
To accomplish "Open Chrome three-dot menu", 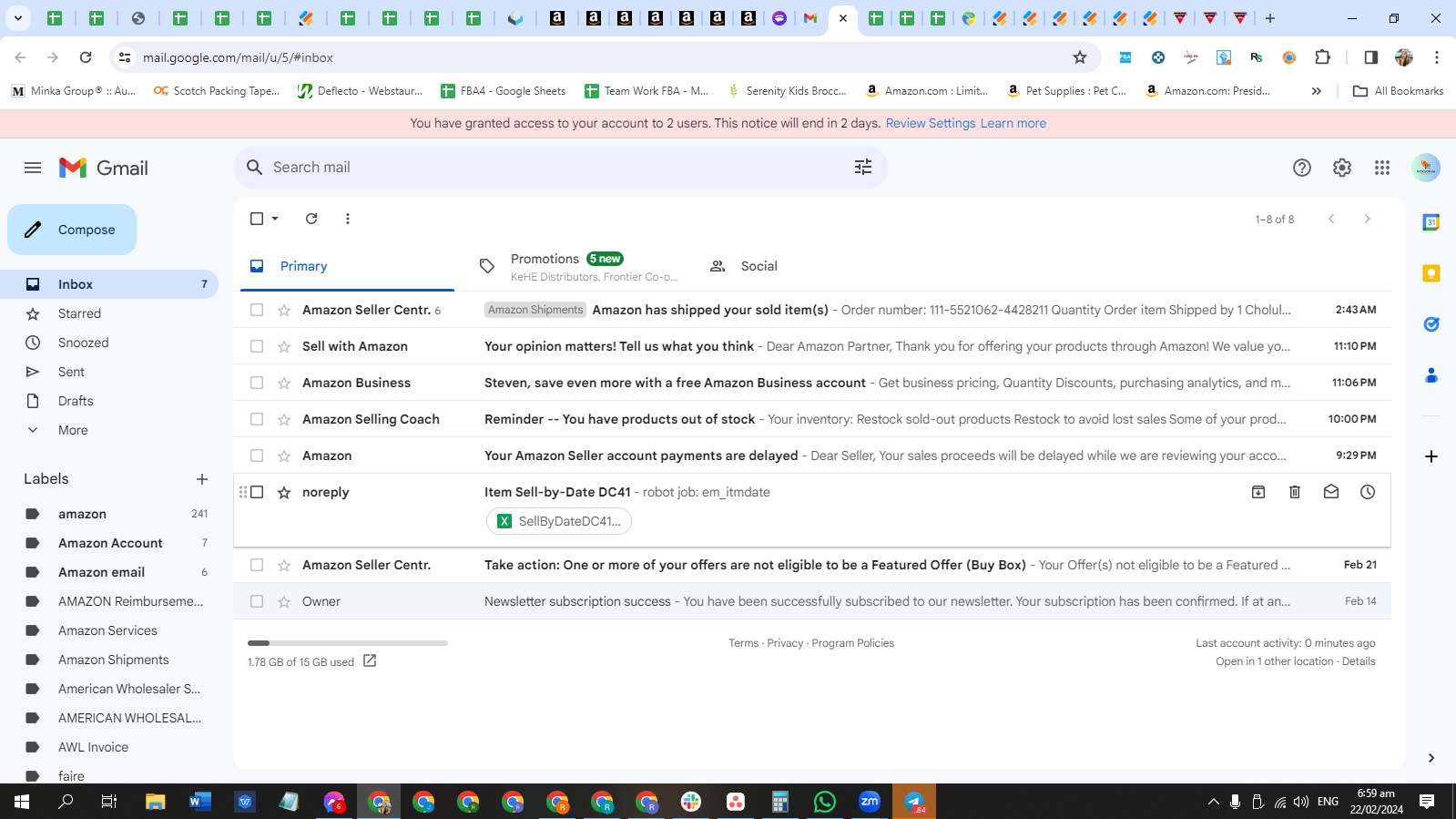I will pos(1437,57).
